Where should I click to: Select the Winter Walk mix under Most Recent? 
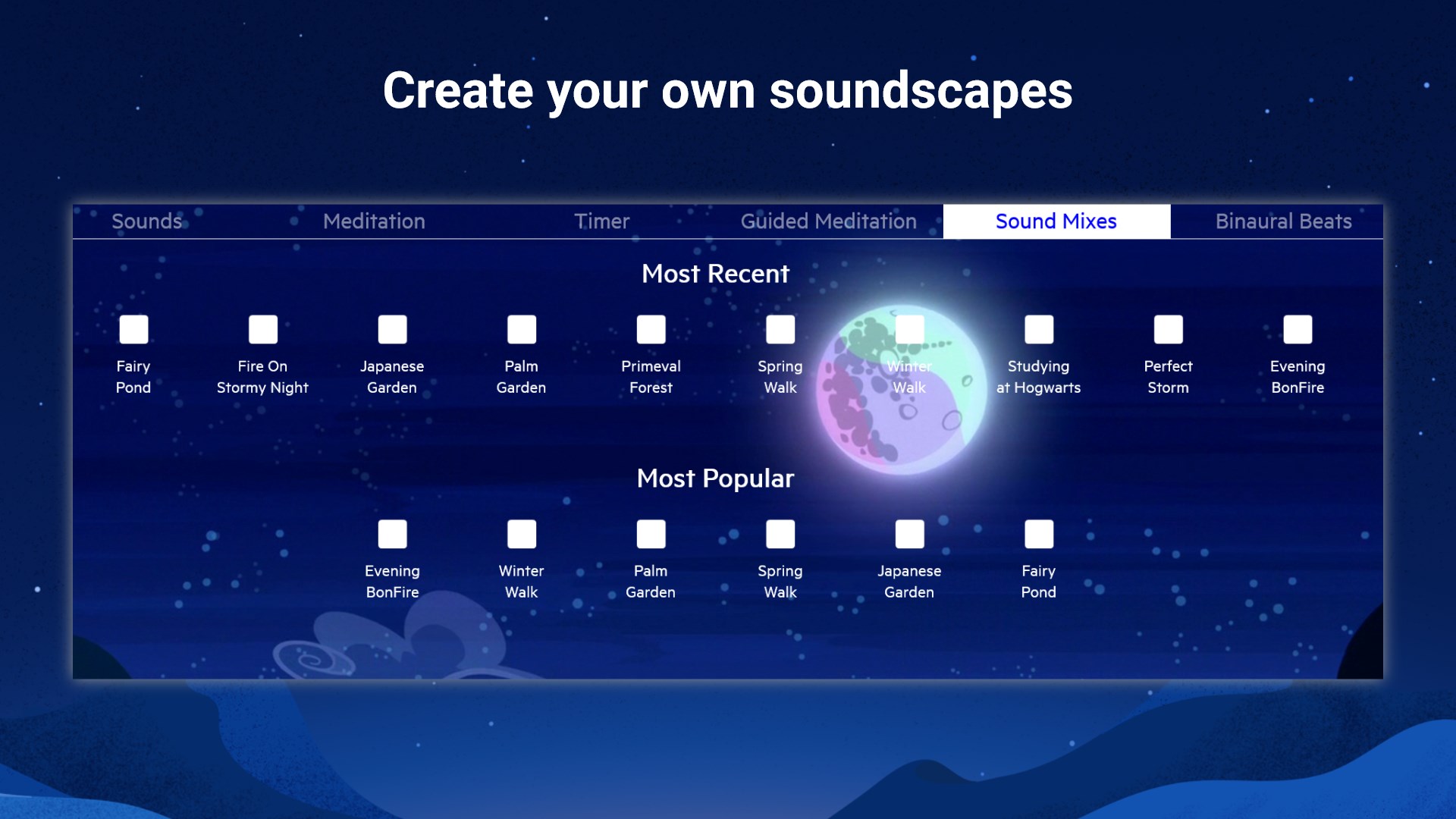point(909,330)
